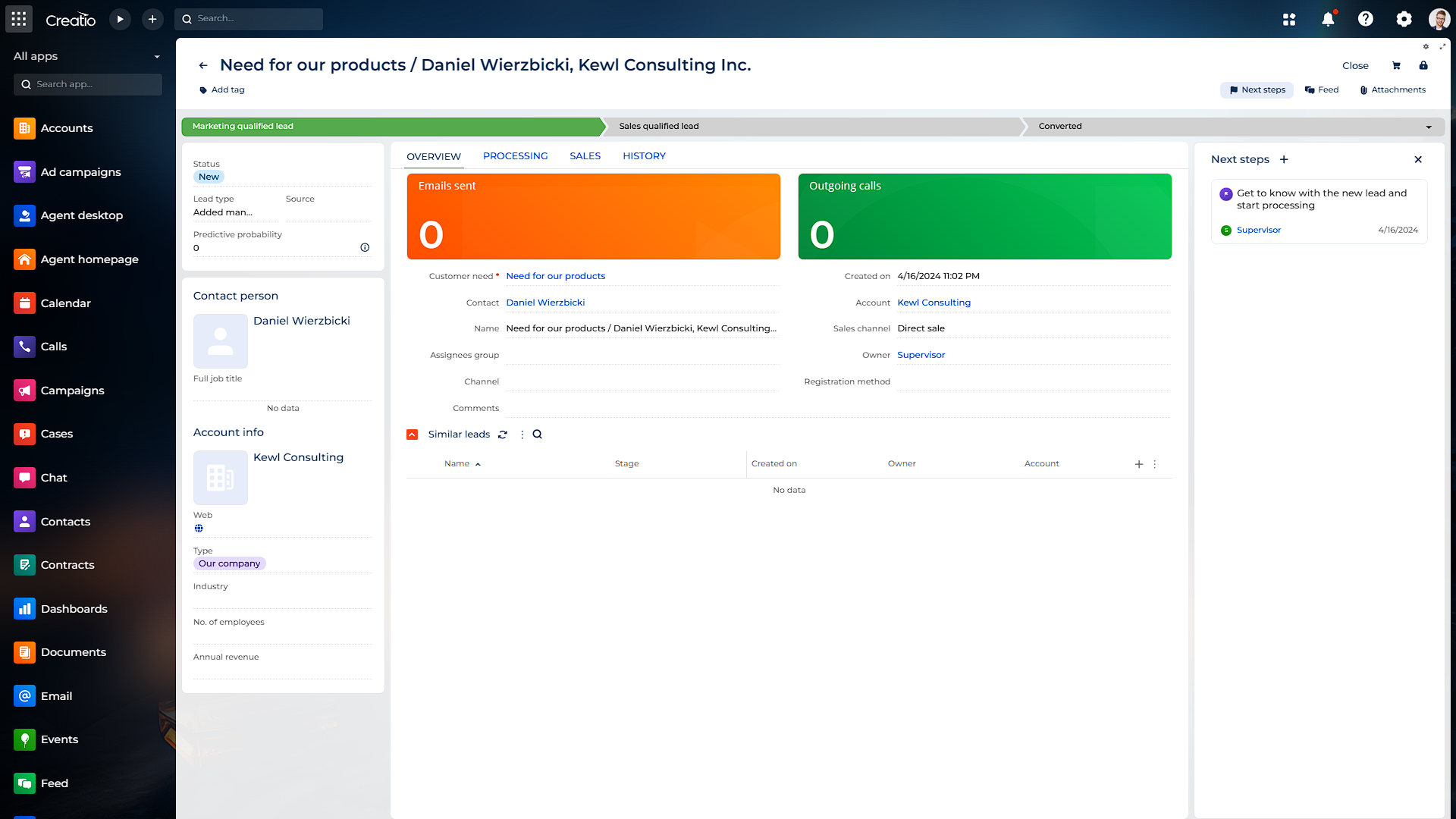Collapse the Similar leads section
This screenshot has width=1456, height=819.
point(413,435)
